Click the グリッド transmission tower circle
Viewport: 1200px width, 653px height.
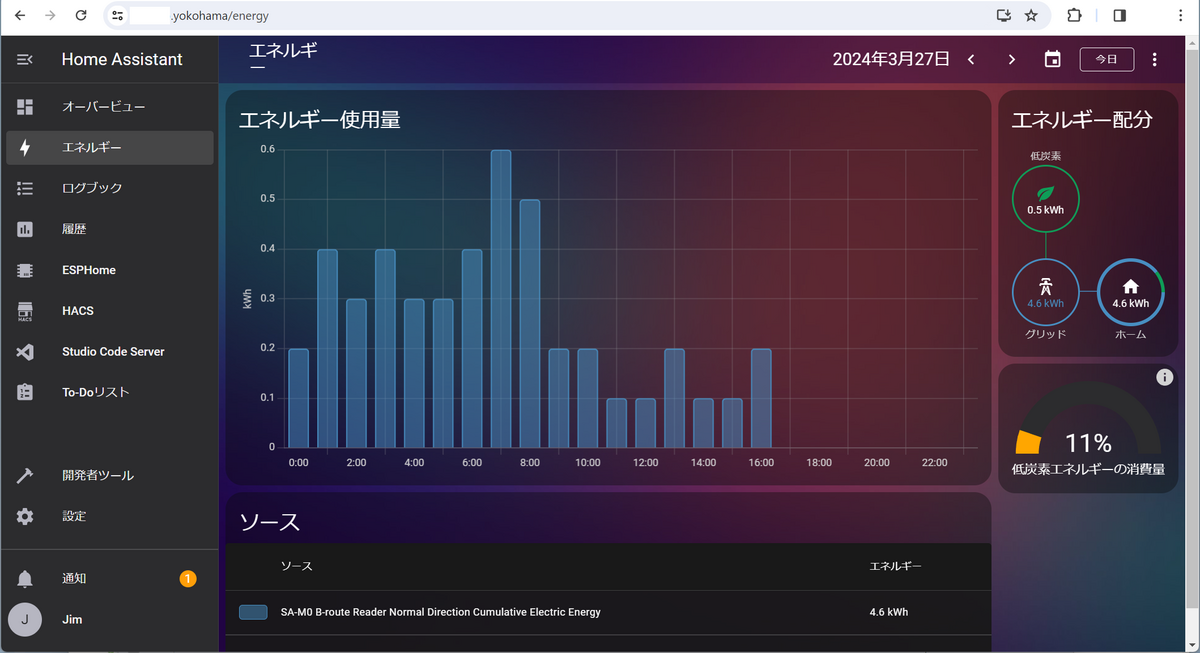point(1045,292)
